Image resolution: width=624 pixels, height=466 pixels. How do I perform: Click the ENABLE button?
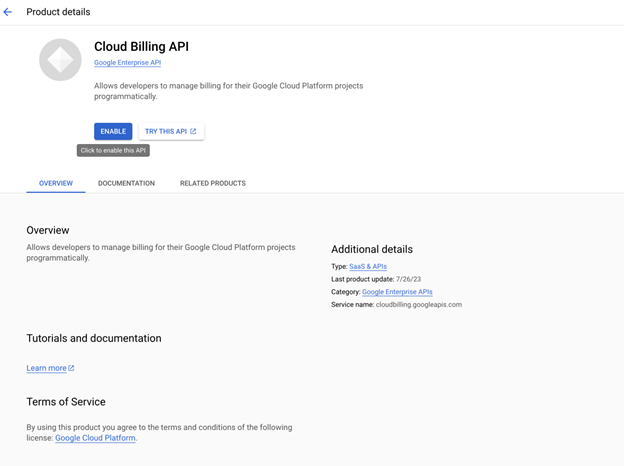tap(113, 131)
